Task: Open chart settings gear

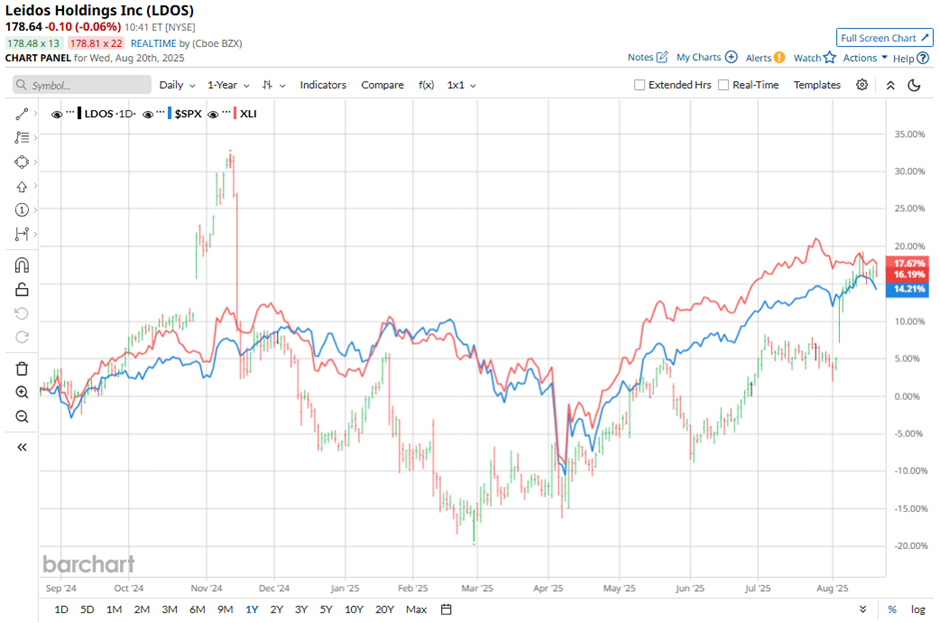Action: 862,85
